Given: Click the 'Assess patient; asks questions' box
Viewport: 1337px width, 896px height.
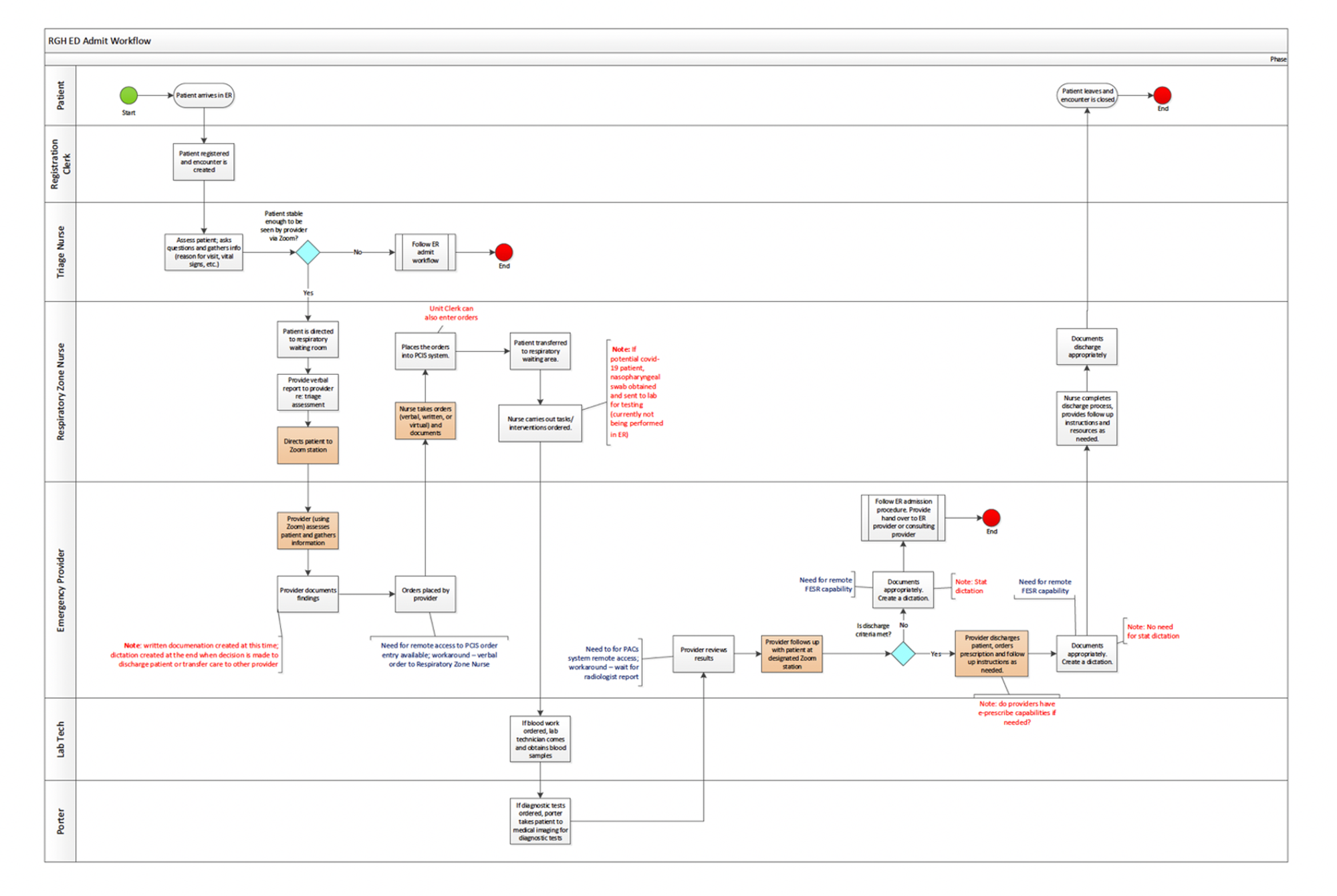Looking at the screenshot, I should (204, 252).
